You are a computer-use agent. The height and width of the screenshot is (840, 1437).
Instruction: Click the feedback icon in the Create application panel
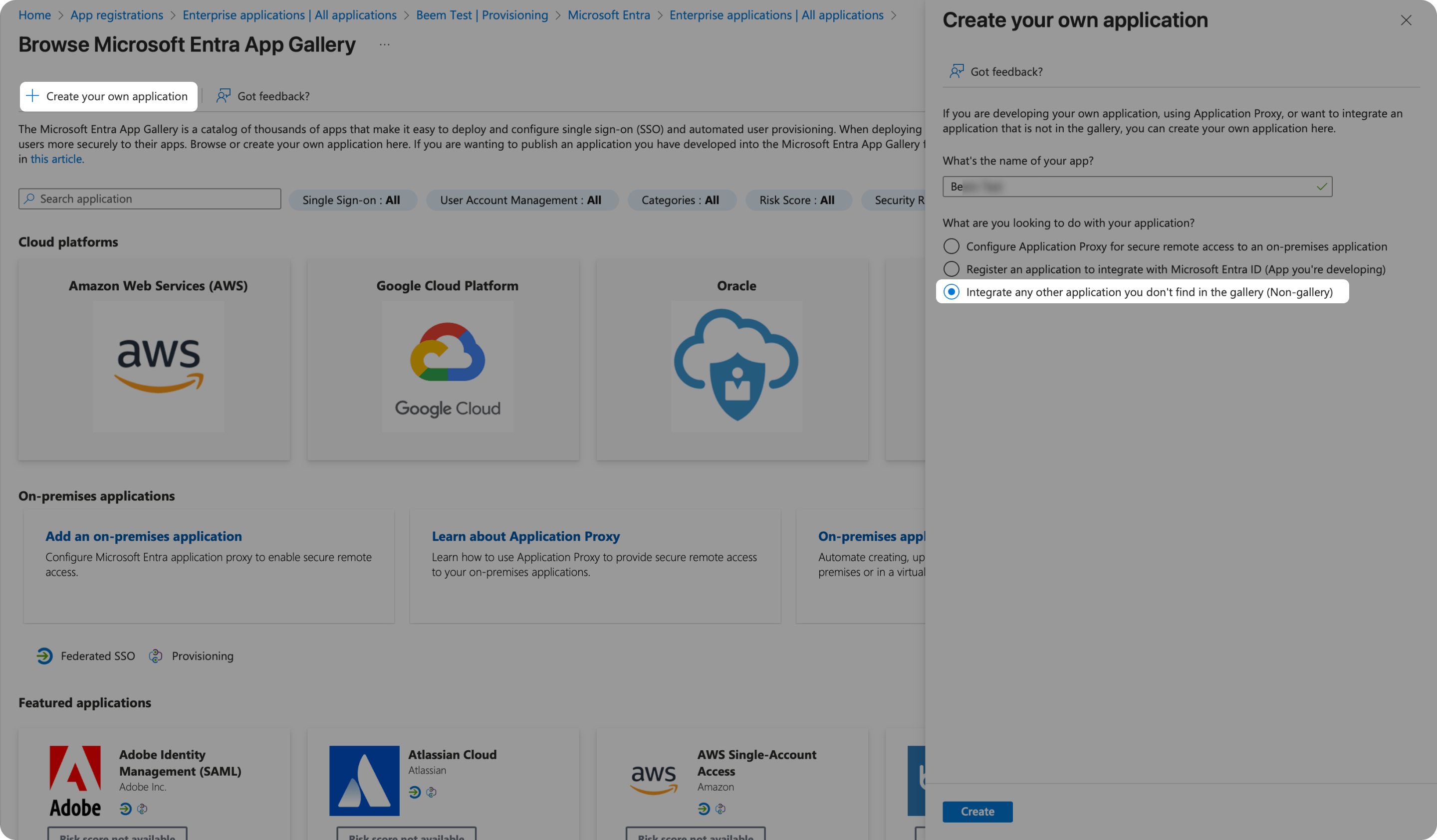click(957, 71)
